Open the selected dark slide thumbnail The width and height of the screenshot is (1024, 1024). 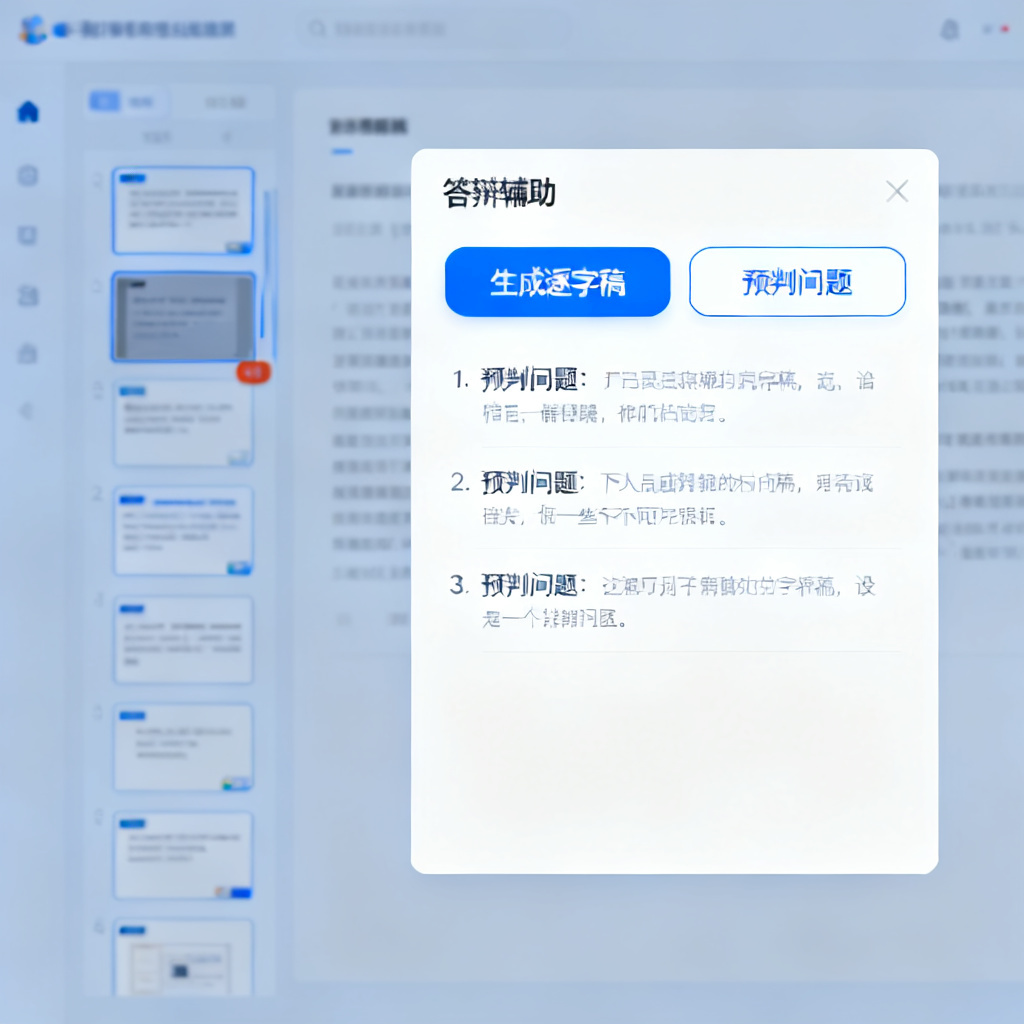tap(183, 317)
